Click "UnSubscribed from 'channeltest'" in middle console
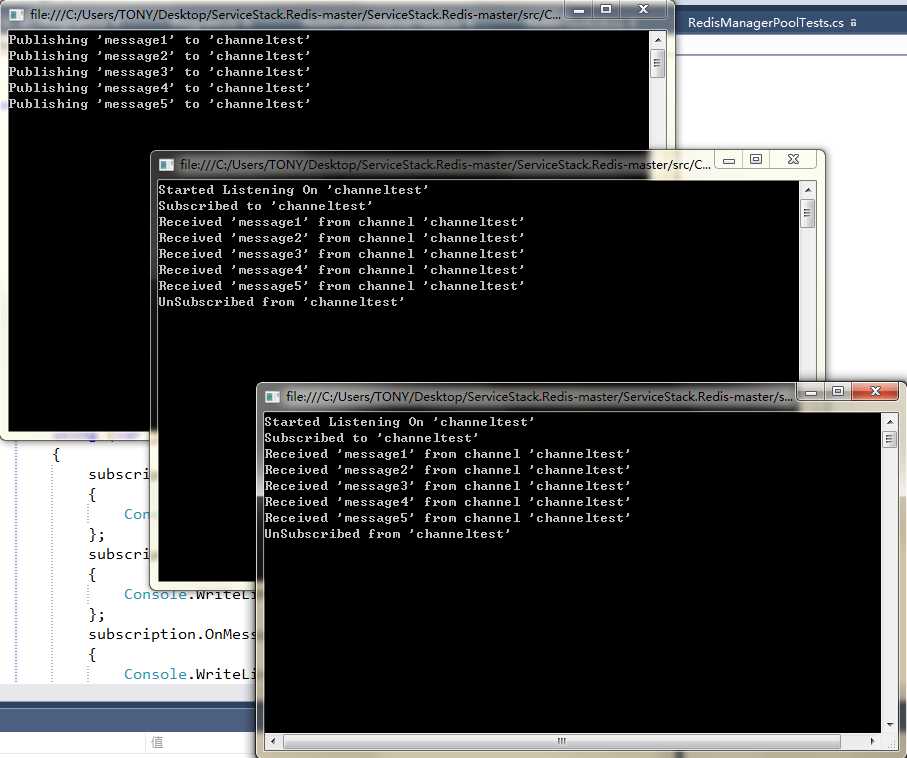Image resolution: width=907 pixels, height=758 pixels. pyautogui.click(x=281, y=301)
